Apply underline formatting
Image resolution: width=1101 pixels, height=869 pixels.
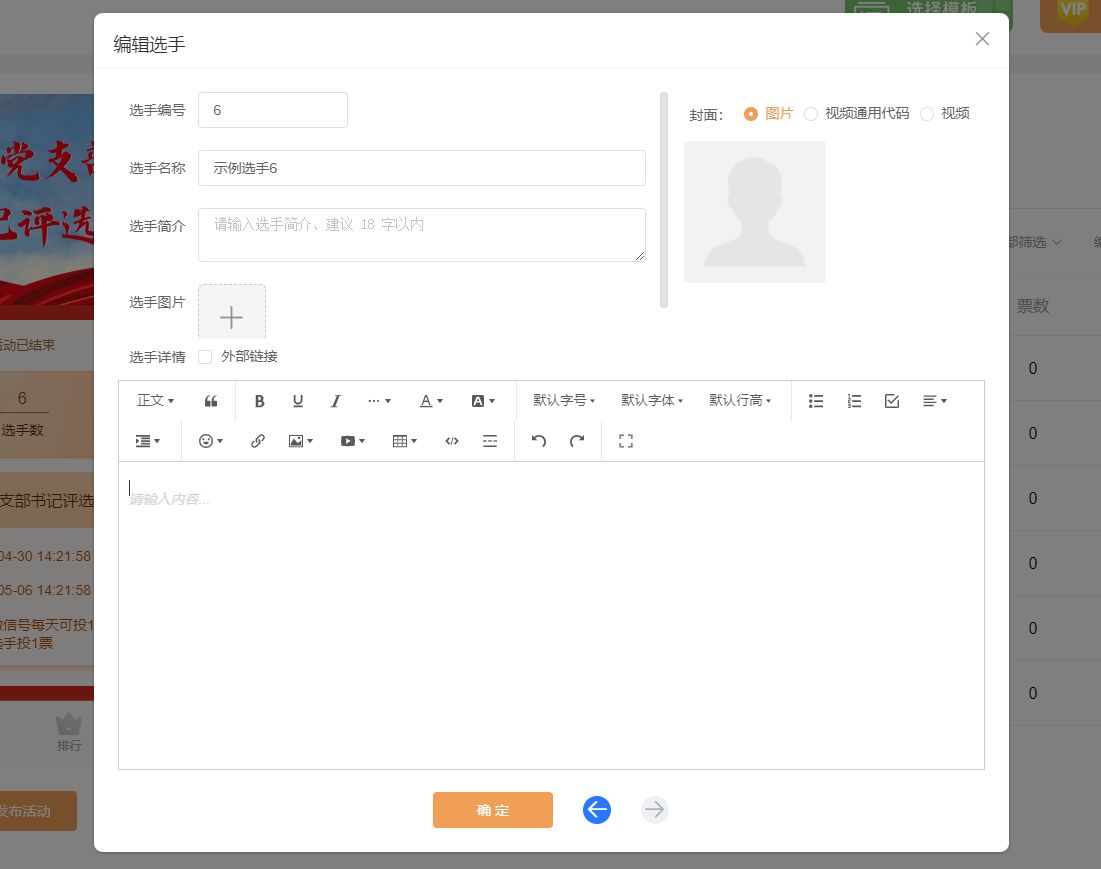coord(297,401)
